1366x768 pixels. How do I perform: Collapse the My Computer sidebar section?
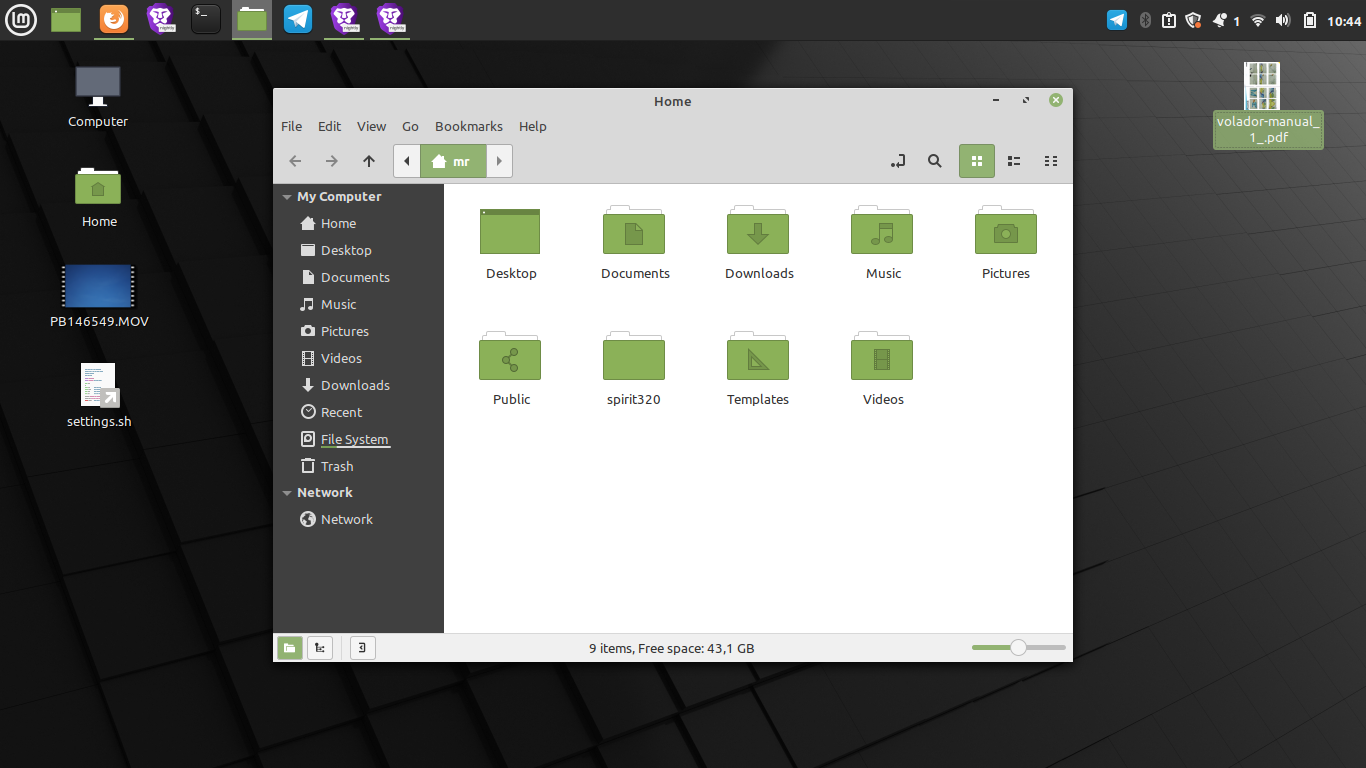tap(287, 197)
